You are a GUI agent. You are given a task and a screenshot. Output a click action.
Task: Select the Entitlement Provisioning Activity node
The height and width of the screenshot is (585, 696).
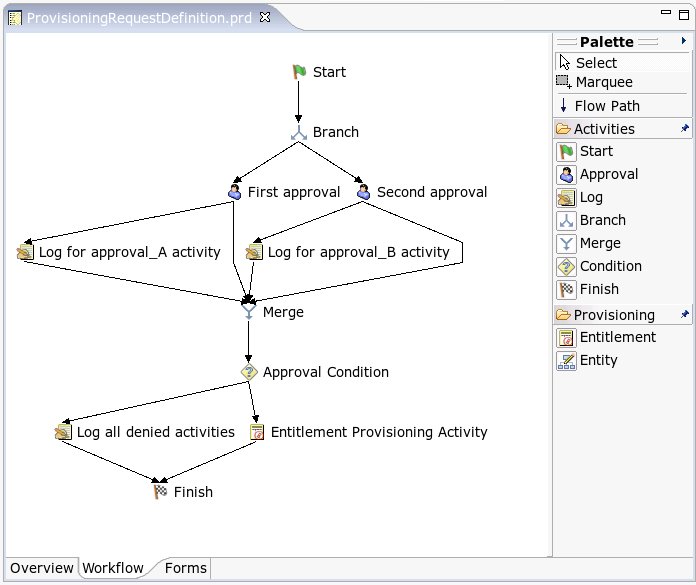pyautogui.click(x=378, y=432)
